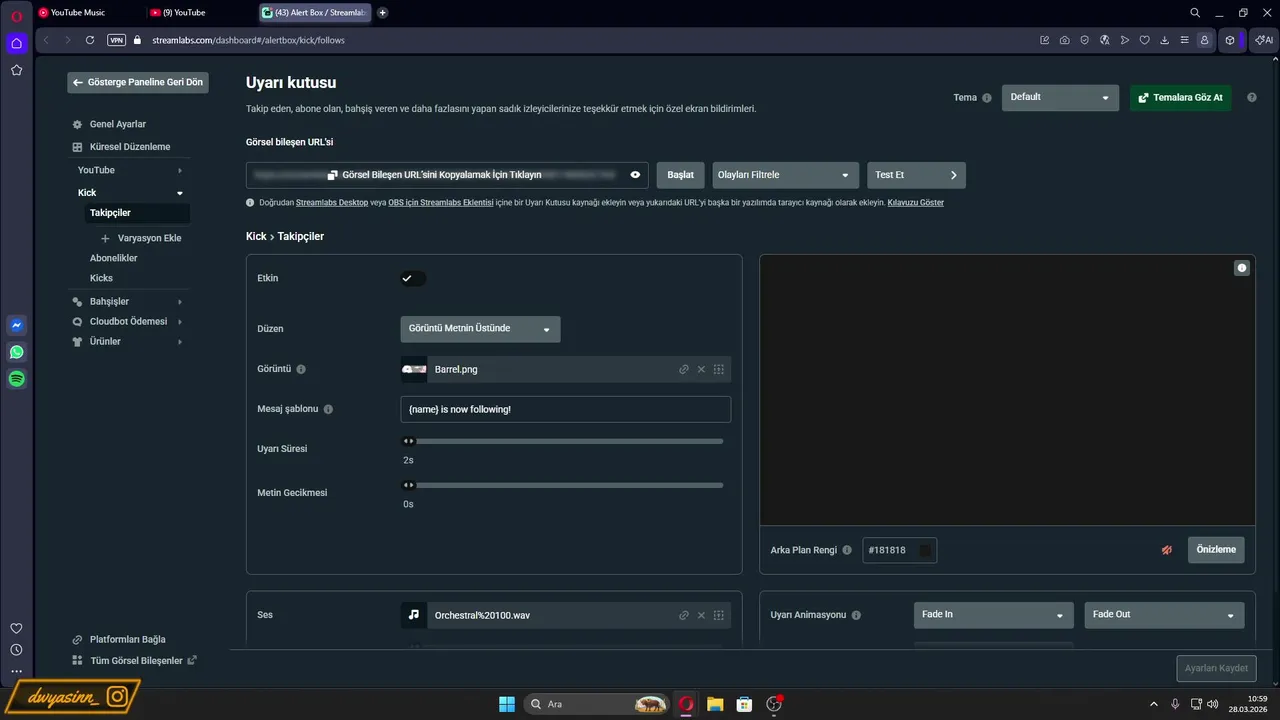
Task: Open Spotify in Opera sidebar
Action: click(16, 379)
